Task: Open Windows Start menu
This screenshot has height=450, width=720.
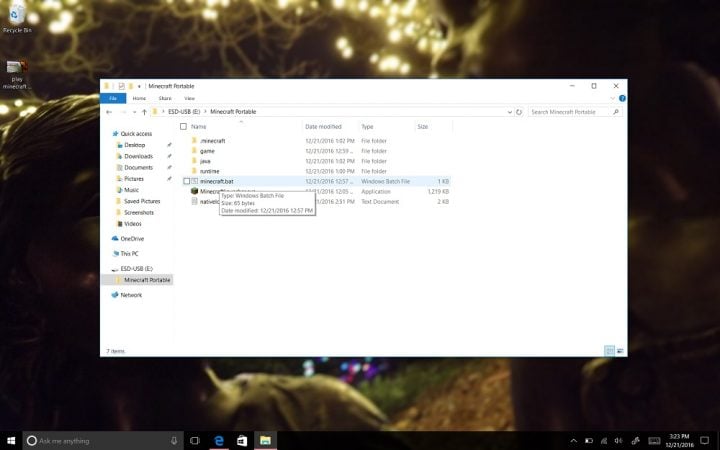Action: 11,441
